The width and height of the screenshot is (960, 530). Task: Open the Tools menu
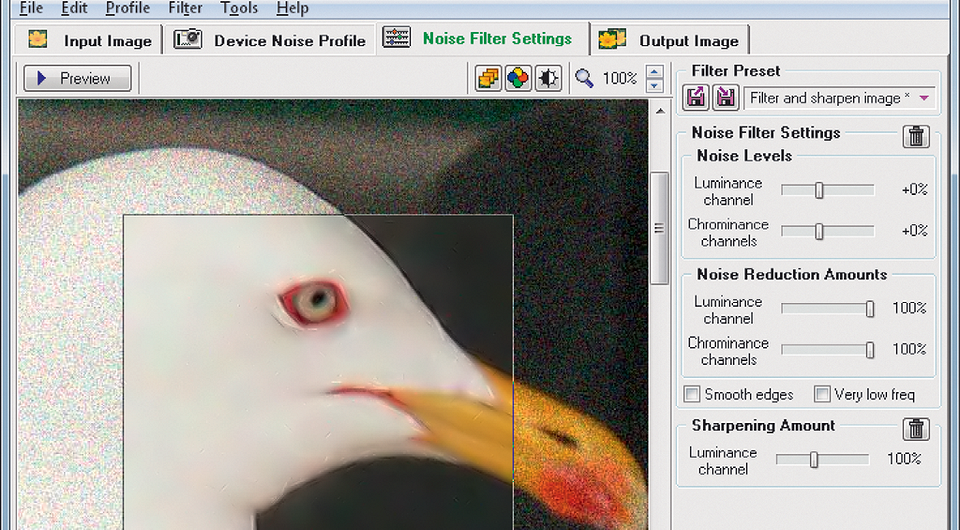pos(239,8)
